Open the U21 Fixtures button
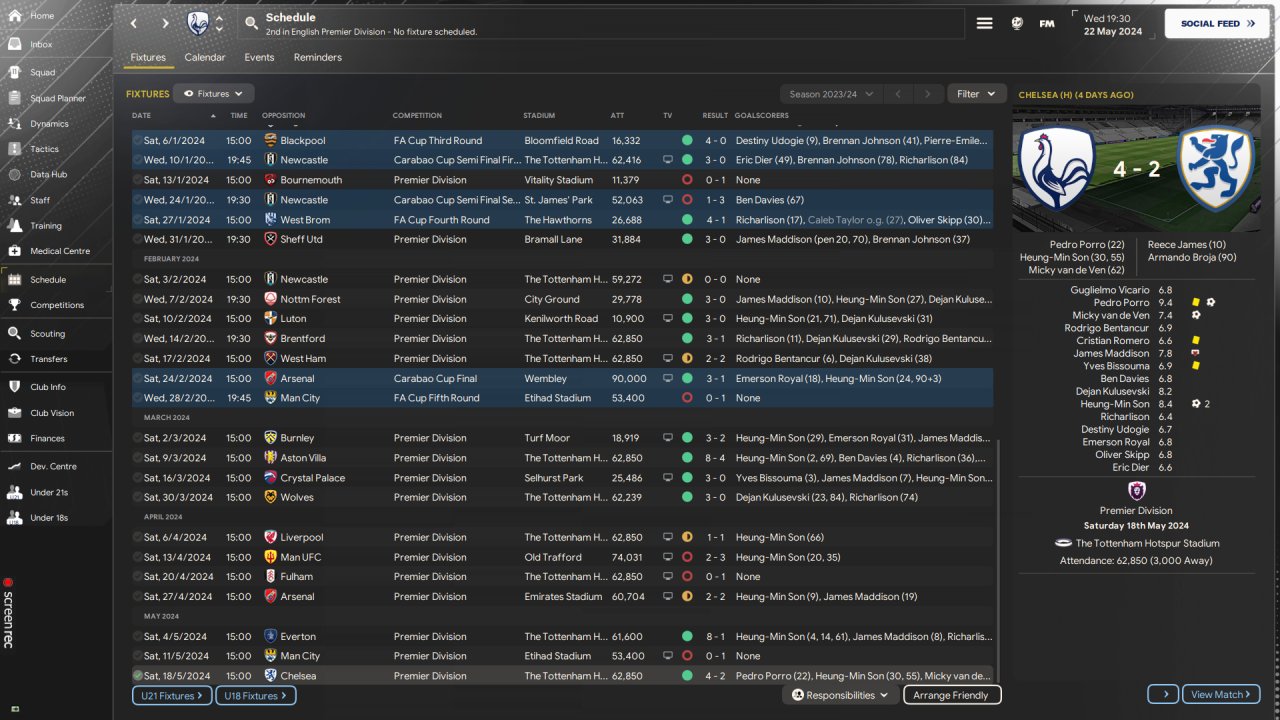Image resolution: width=1280 pixels, height=720 pixels. [x=171, y=695]
